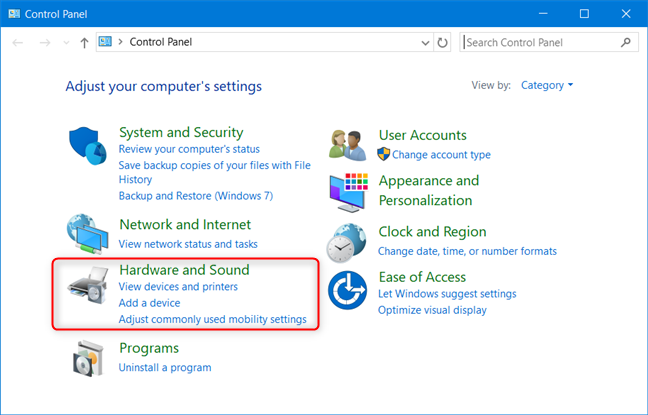Open Adjust commonly used mobility settings

(212, 320)
